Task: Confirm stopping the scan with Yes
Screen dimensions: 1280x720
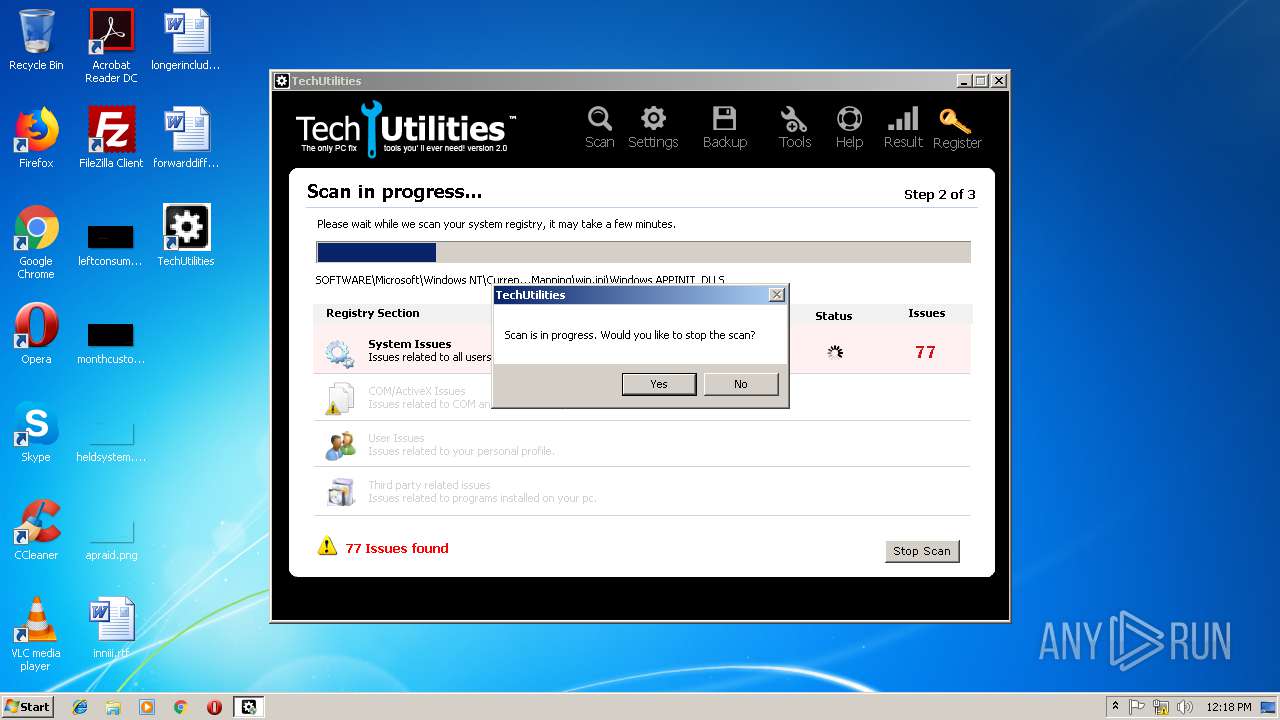Action: pos(659,384)
